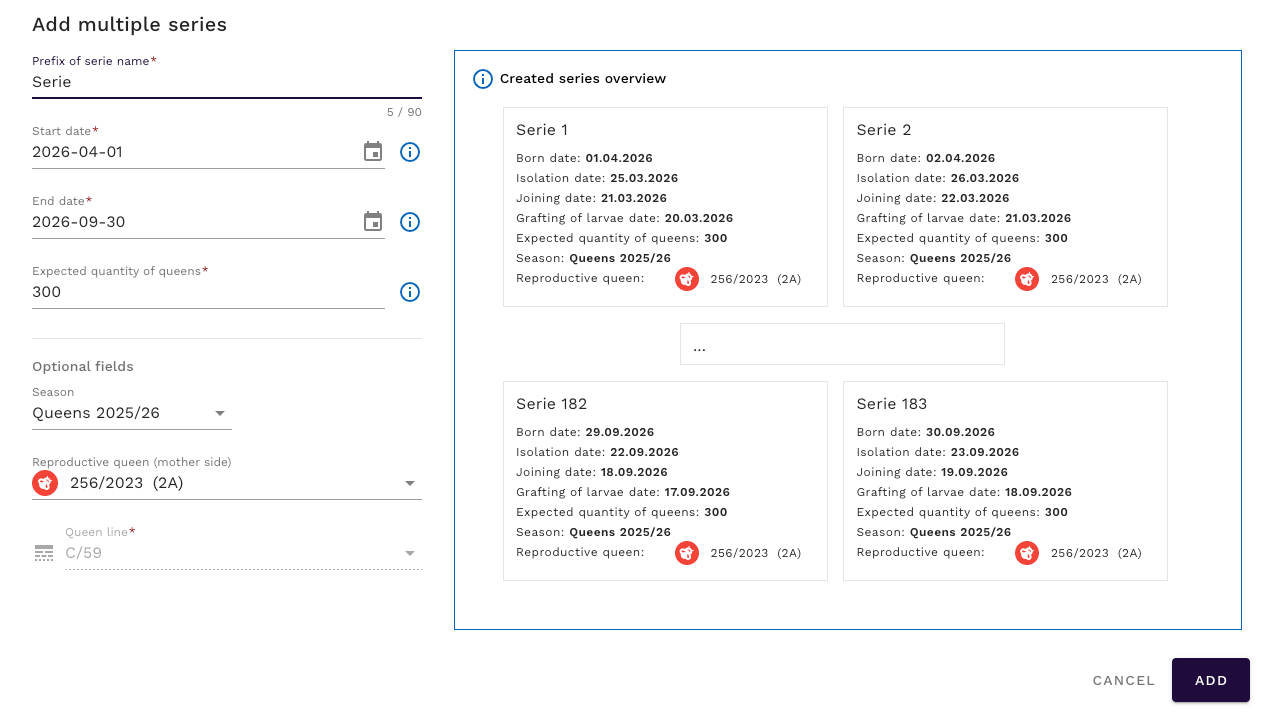This screenshot has width=1275, height=721.
Task: Click info icon next to End date
Action: coord(410,222)
